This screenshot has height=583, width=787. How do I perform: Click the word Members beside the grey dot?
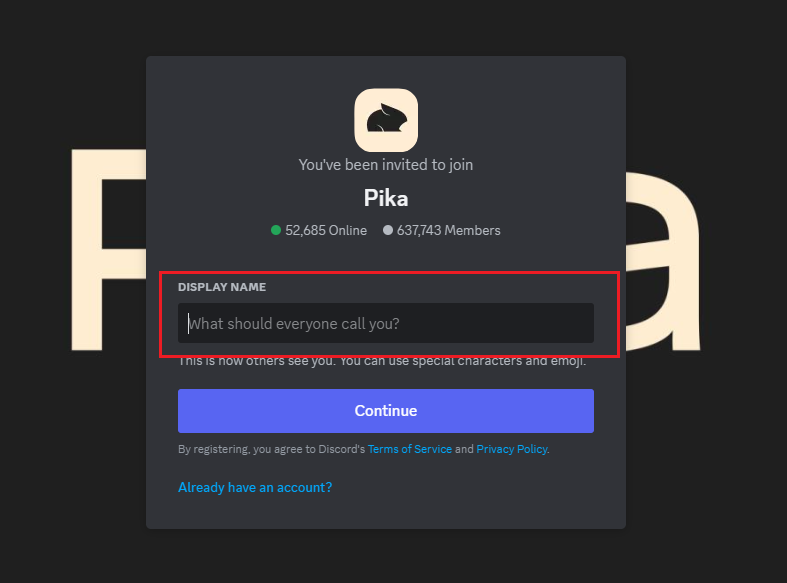tap(472, 230)
